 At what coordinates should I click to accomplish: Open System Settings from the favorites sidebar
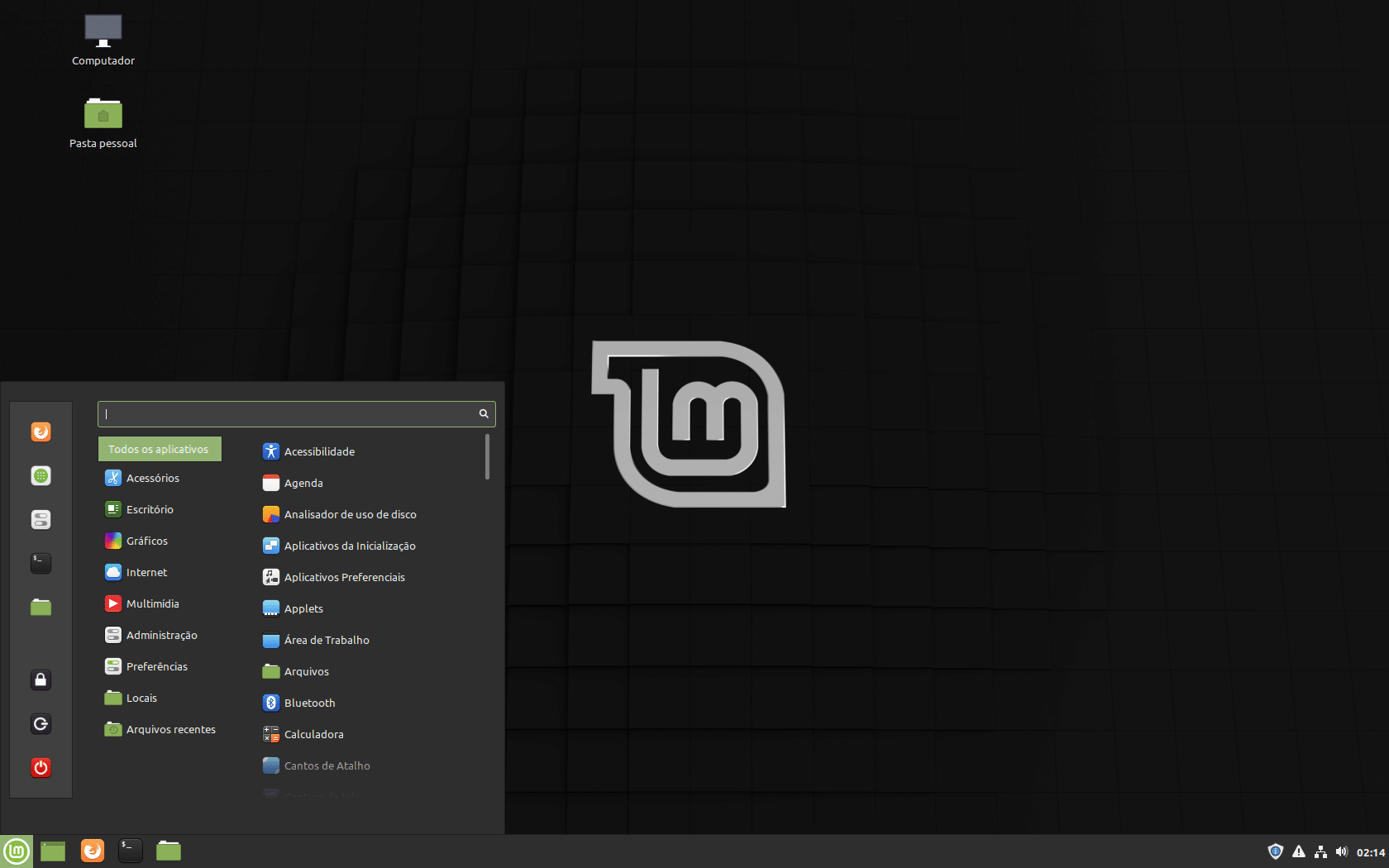click(41, 519)
